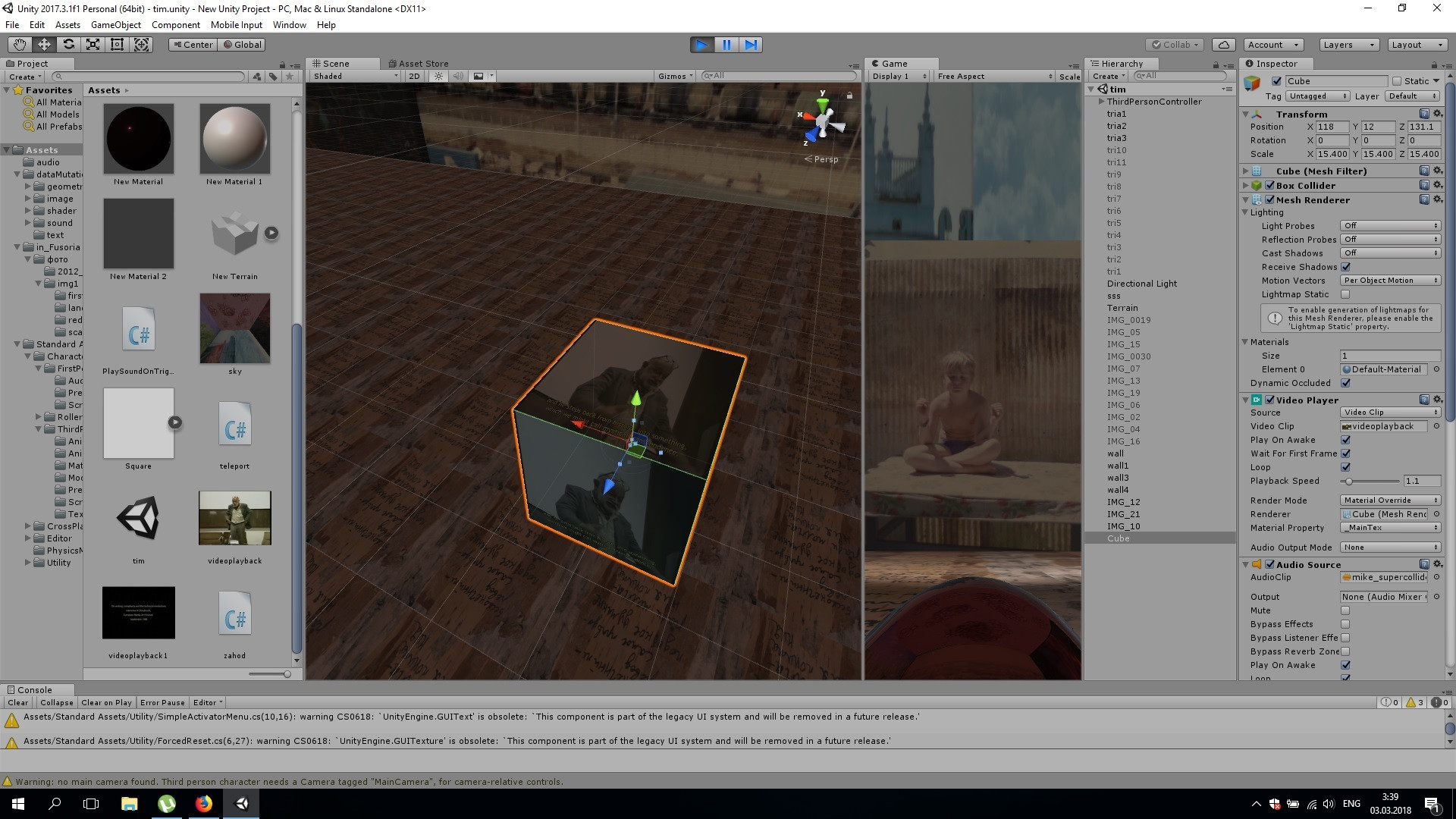Open Transform component gear settings
The image size is (1456, 819).
pos(1437,114)
